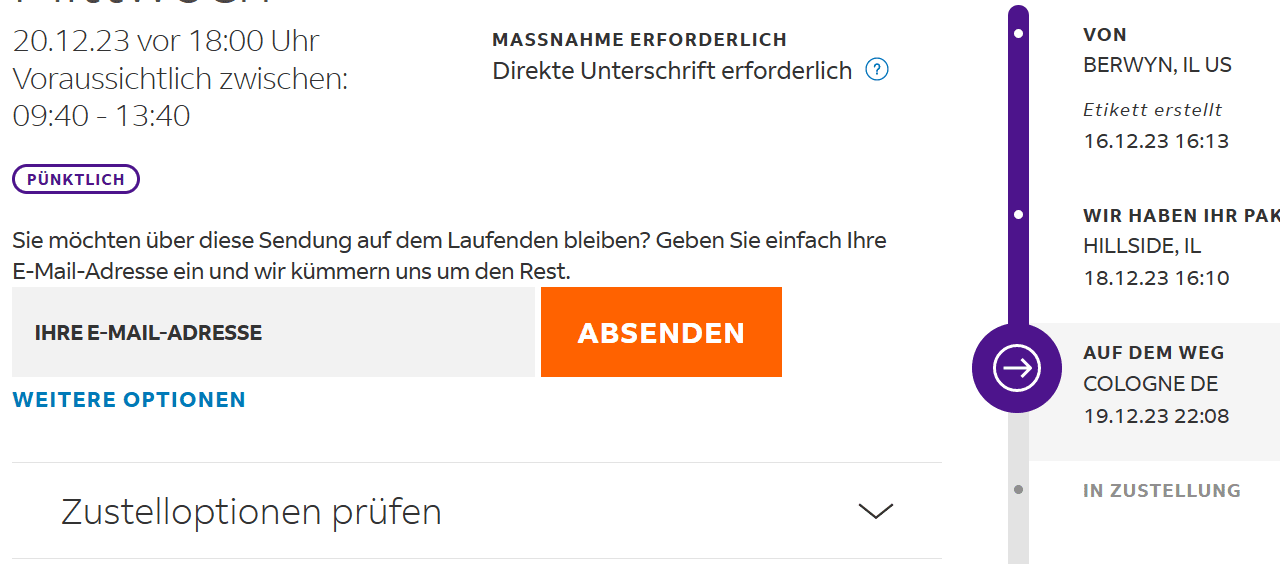This screenshot has height=564, width=1280.
Task: Submit with the orange ABSENDEN button
Action: point(661,332)
